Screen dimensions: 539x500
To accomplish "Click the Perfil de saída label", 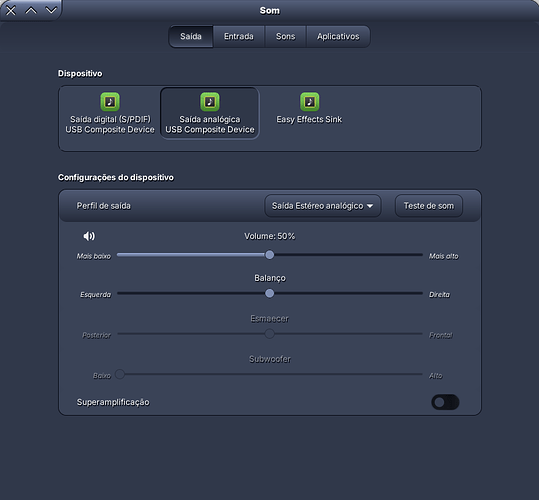I will click(103, 206).
